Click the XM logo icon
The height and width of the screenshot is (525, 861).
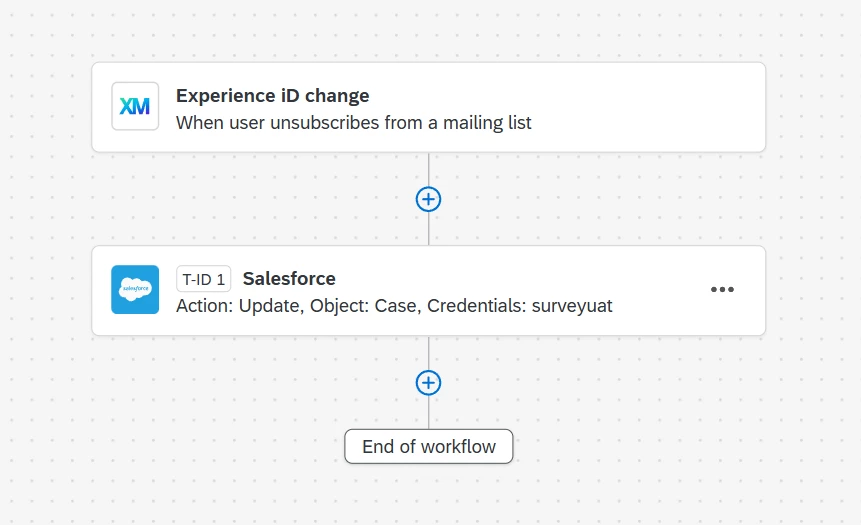(135, 107)
